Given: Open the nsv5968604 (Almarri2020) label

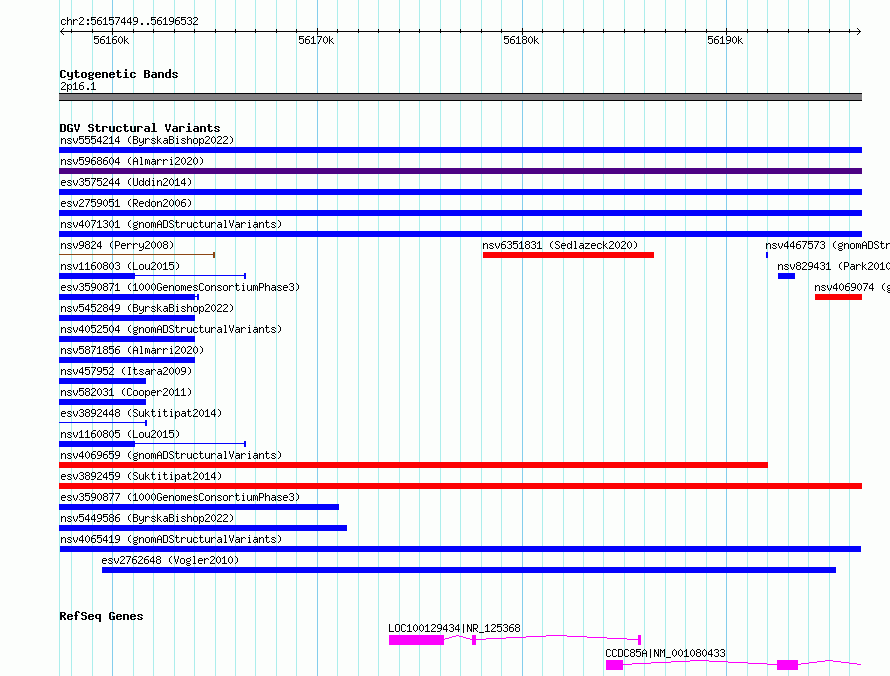Looking at the screenshot, I should click(x=132, y=161).
